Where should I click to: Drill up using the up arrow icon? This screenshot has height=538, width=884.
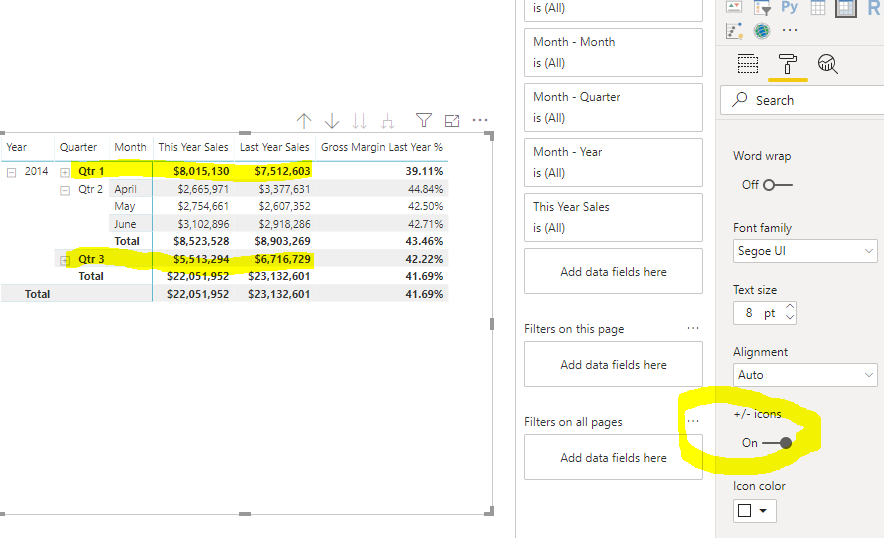pos(304,120)
